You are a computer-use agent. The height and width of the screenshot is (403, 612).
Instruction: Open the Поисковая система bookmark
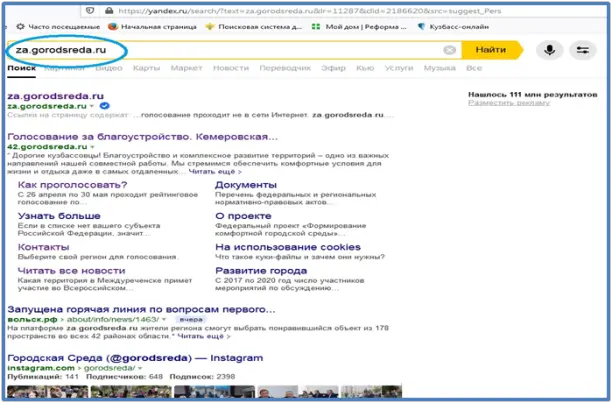tap(254, 27)
